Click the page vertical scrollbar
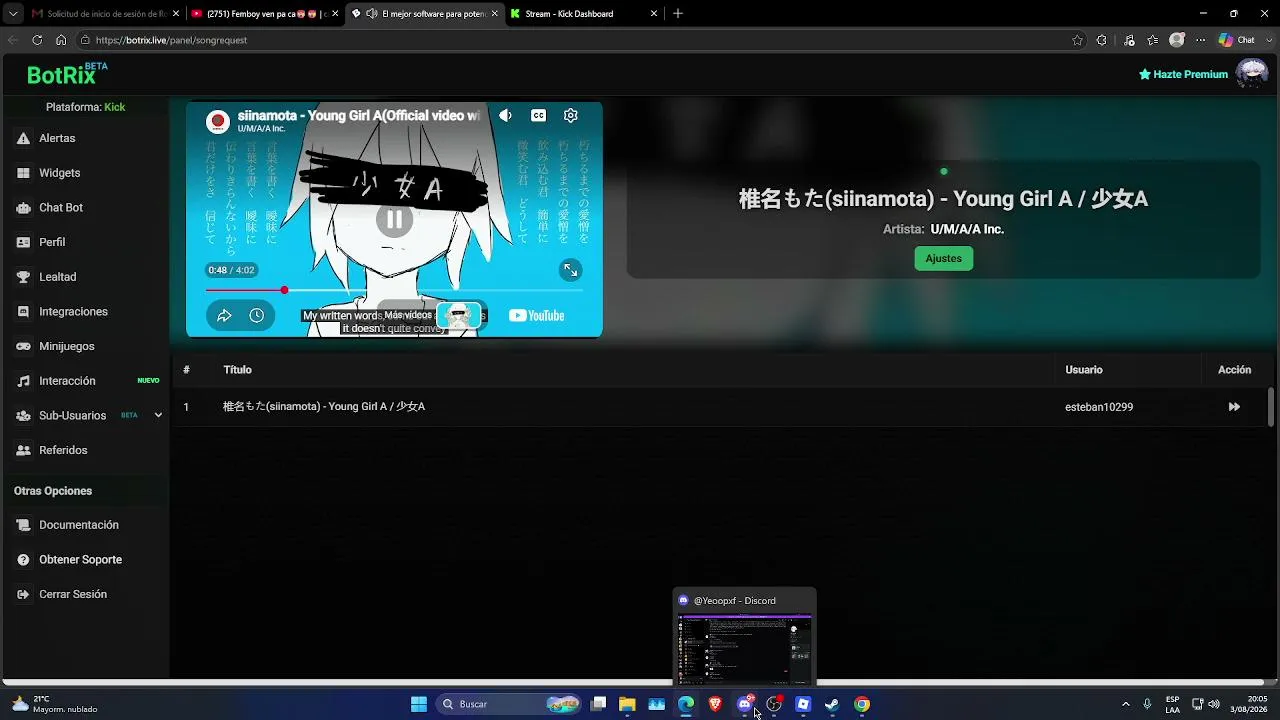 (x=1271, y=407)
